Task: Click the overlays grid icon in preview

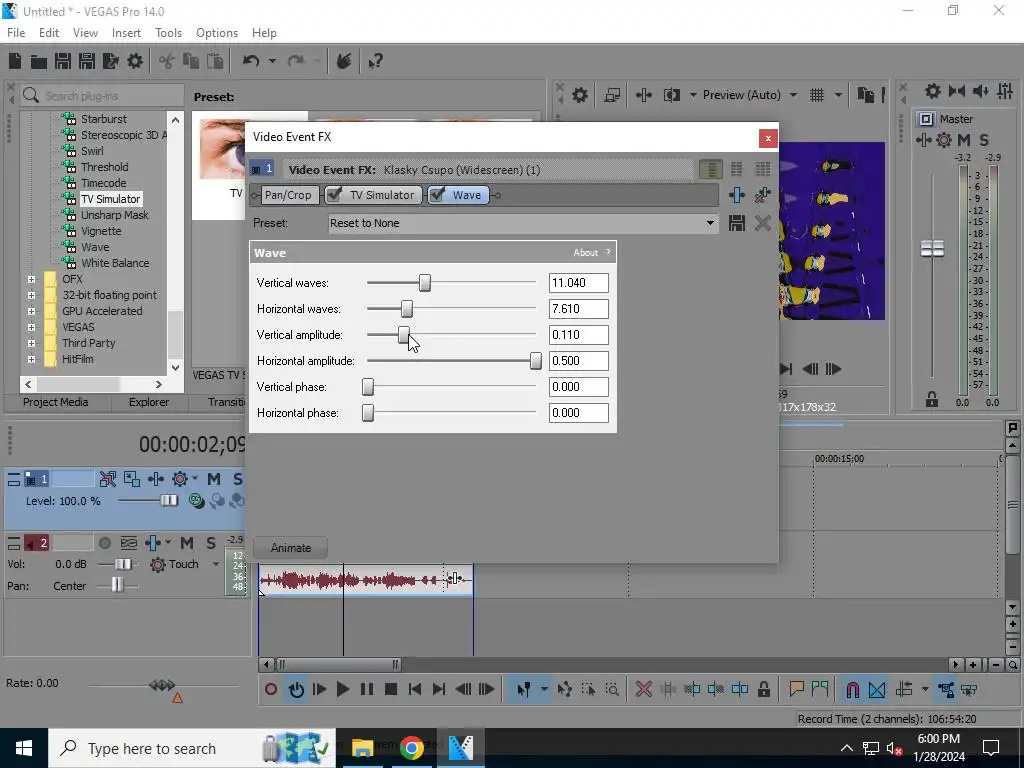Action: pos(817,95)
